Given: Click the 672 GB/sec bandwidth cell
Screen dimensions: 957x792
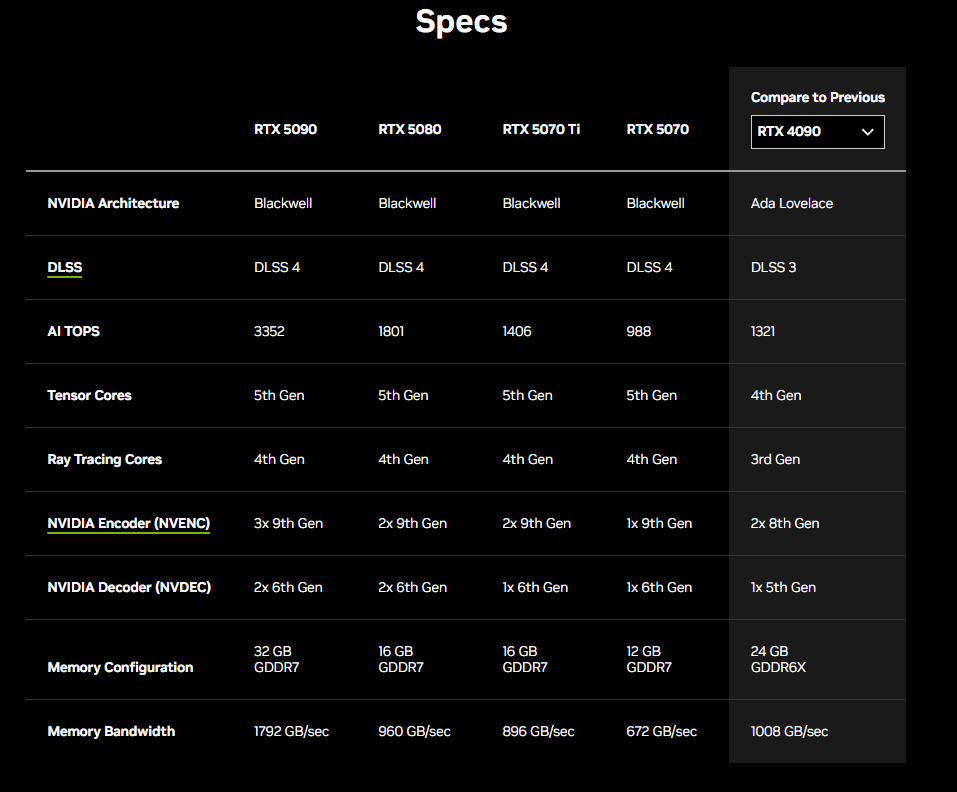Looking at the screenshot, I should point(662,732).
